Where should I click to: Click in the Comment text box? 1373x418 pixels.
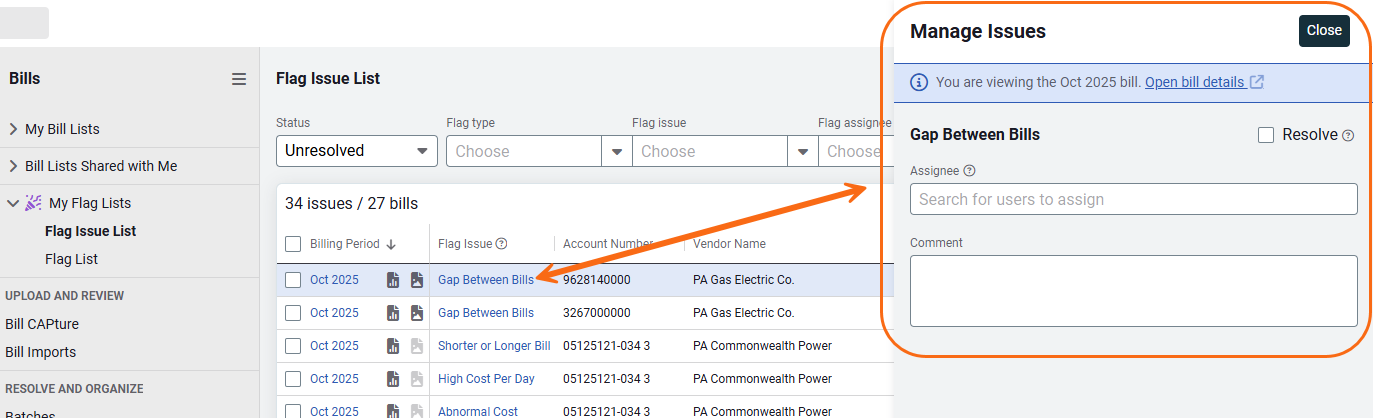tap(1133, 290)
